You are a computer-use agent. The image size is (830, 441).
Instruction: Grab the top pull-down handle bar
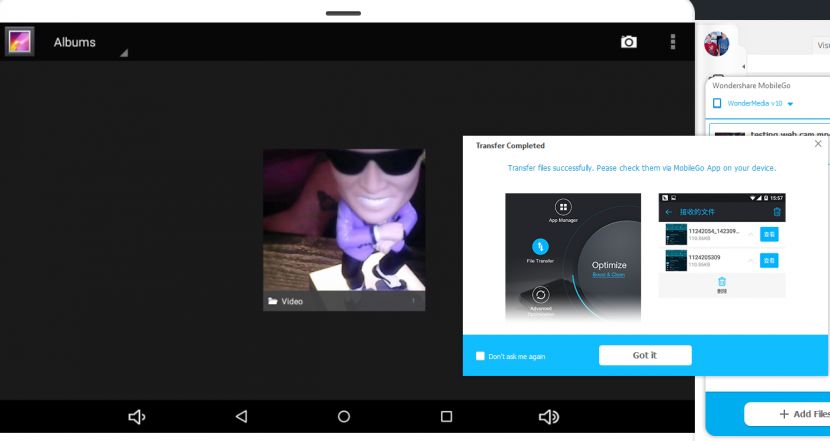click(x=344, y=13)
